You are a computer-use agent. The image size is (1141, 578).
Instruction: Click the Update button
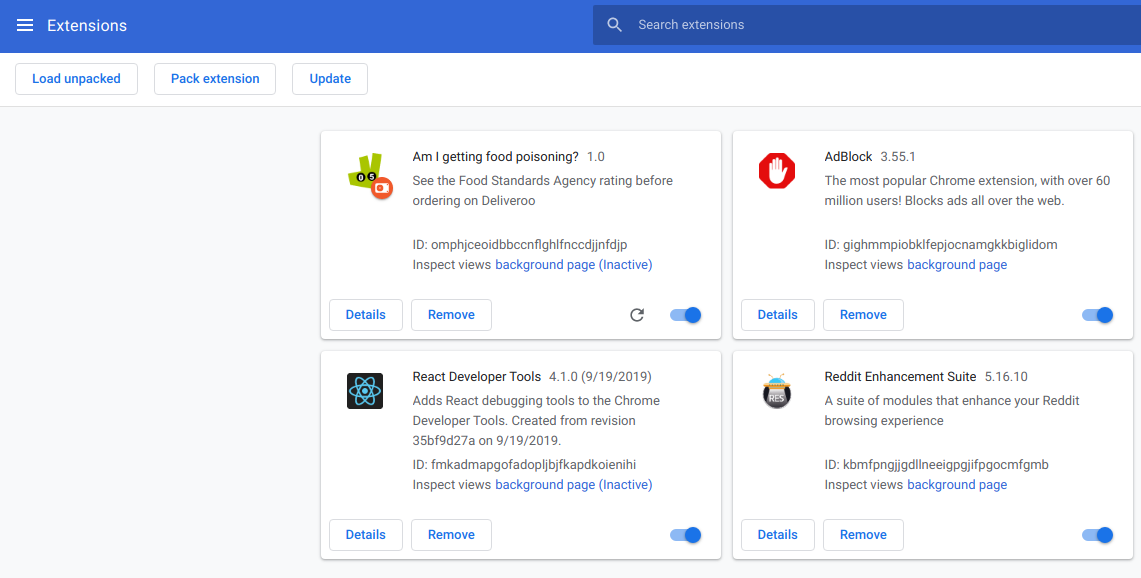(329, 78)
